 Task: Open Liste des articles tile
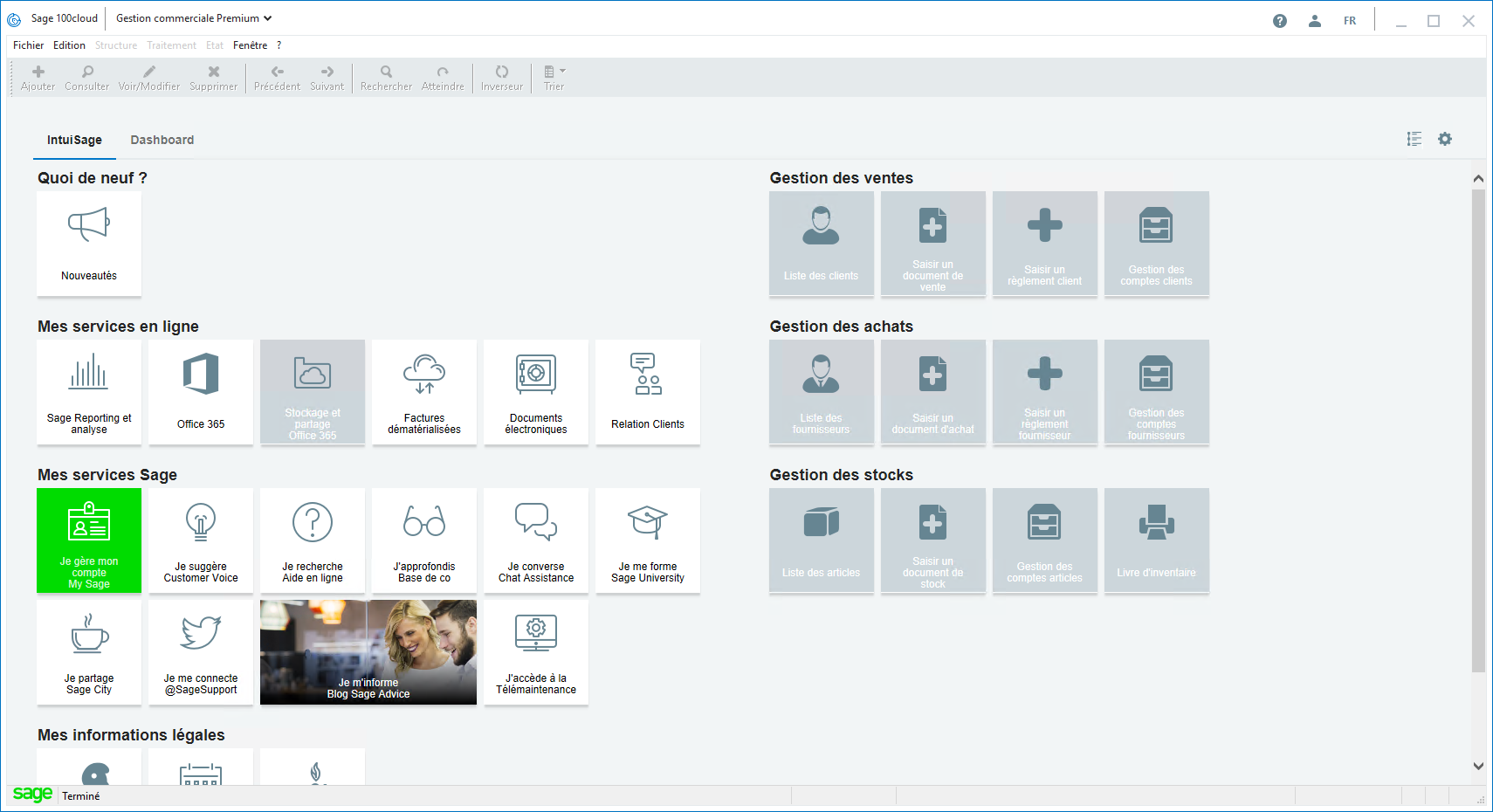(822, 540)
